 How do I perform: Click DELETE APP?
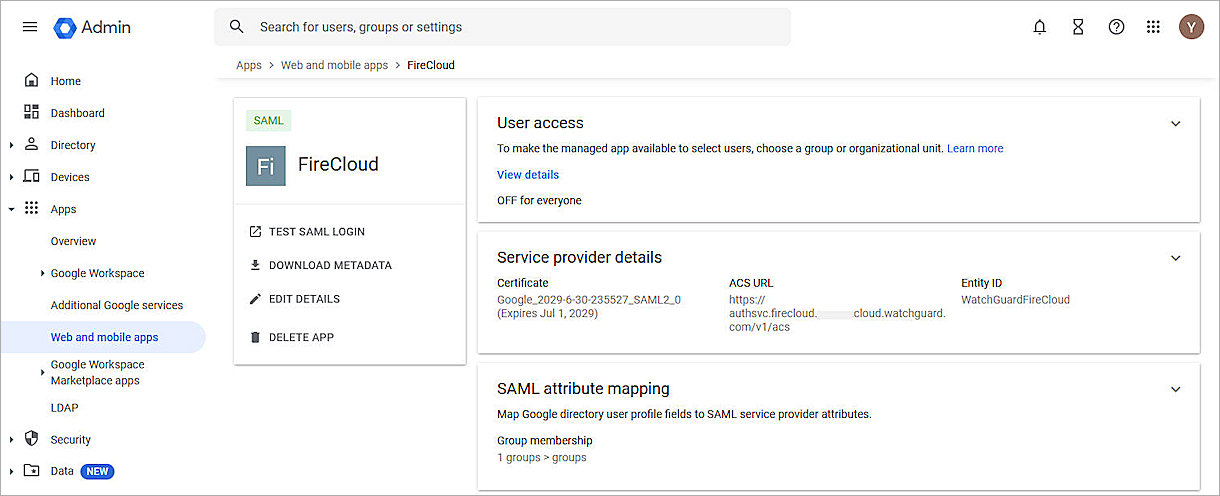pos(301,337)
